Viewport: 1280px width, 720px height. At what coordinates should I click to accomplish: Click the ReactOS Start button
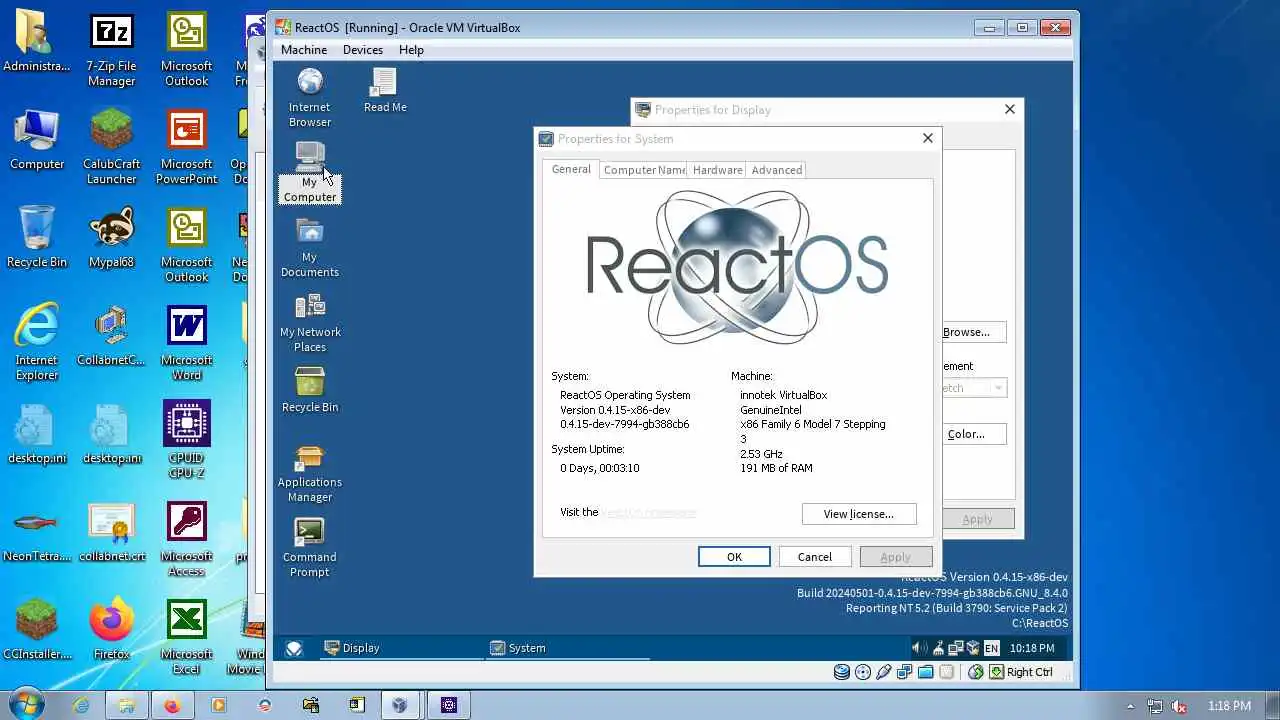[x=294, y=648]
